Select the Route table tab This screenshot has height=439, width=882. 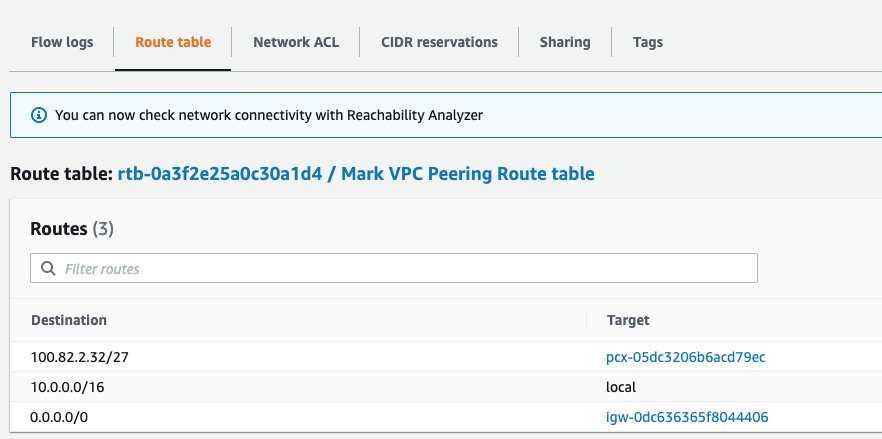pos(173,42)
